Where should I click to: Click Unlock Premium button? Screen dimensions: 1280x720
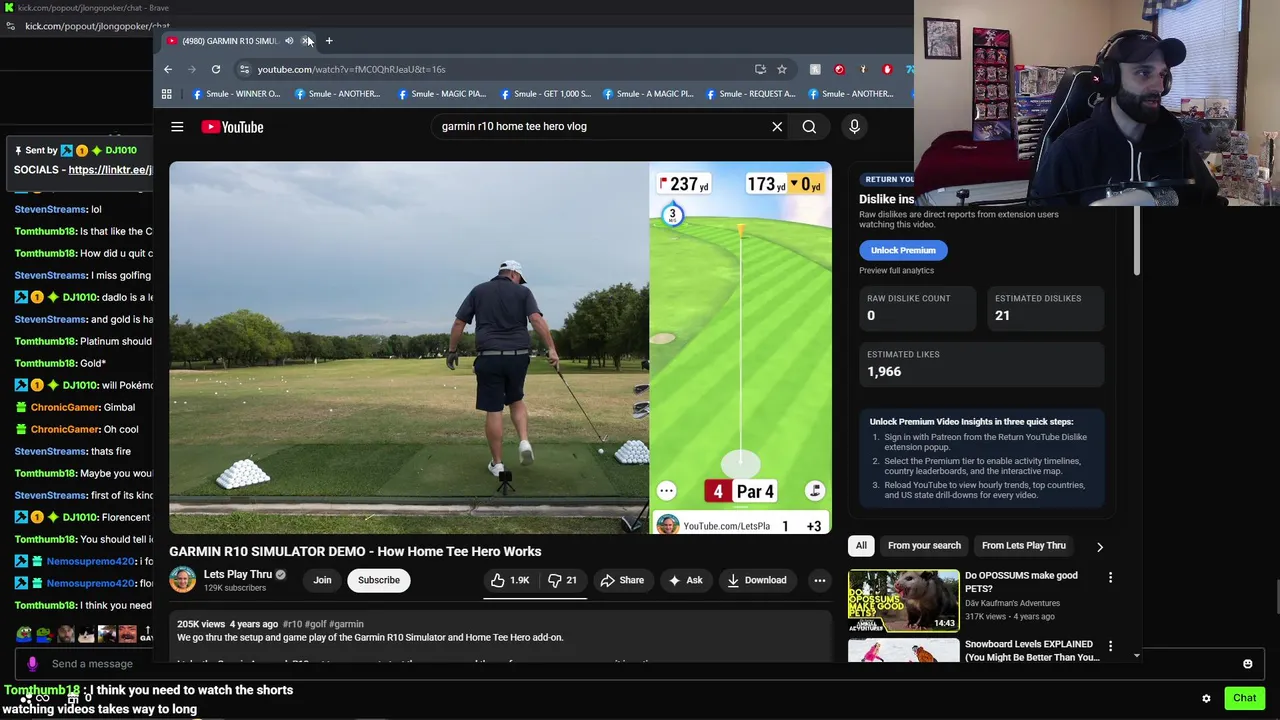click(x=903, y=250)
